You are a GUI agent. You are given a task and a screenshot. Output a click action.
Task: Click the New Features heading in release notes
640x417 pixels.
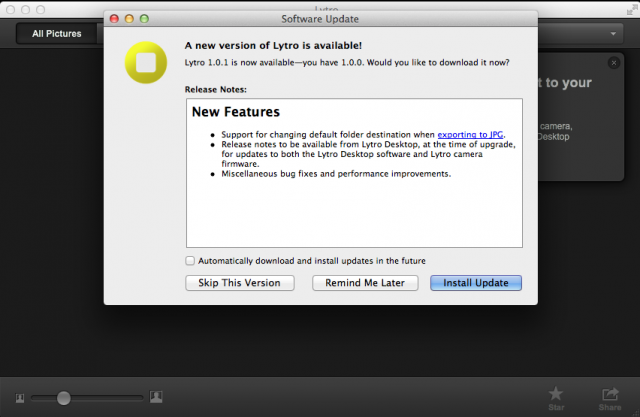(236, 112)
